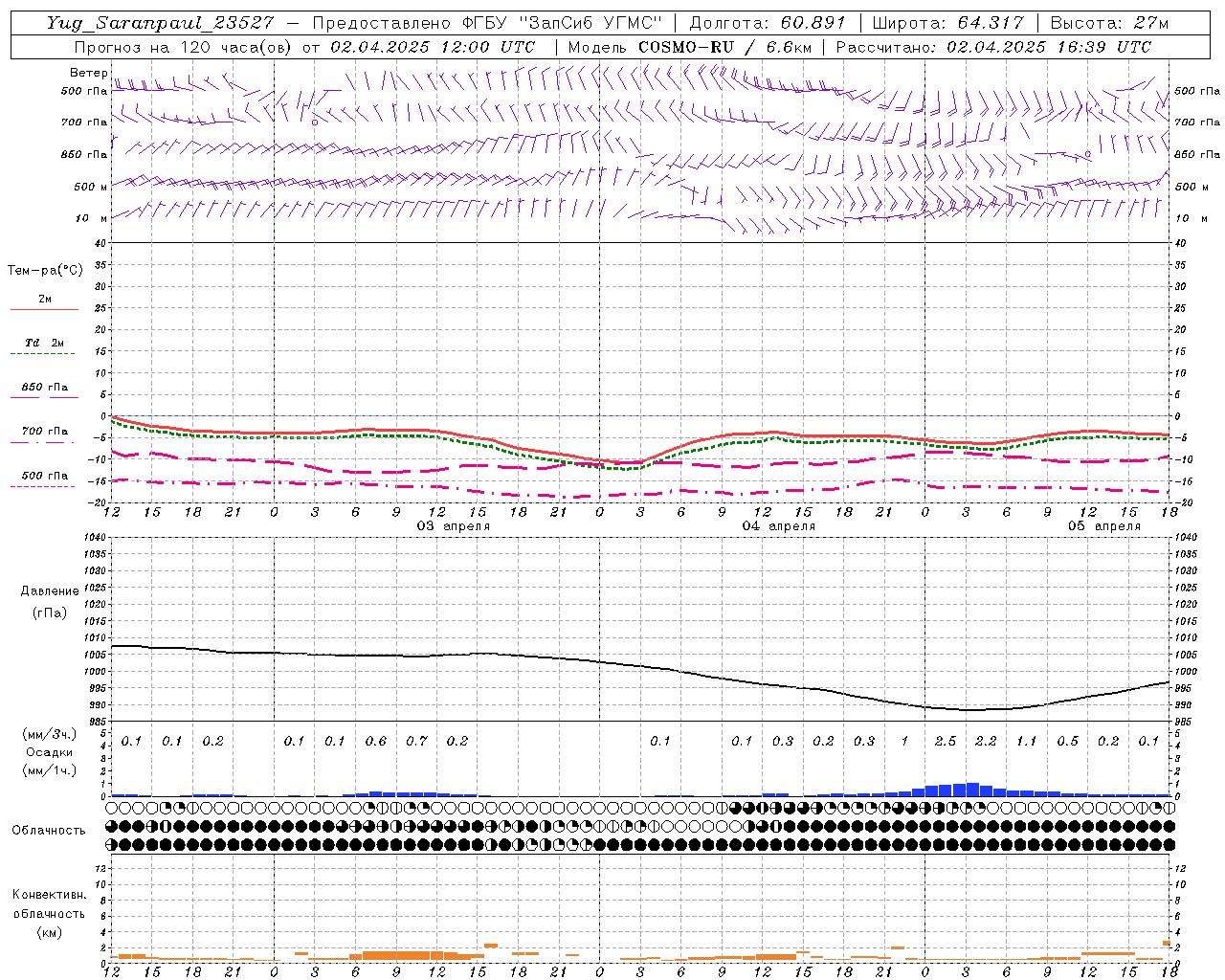Click the Конвективн. convective cloud label

[49, 895]
